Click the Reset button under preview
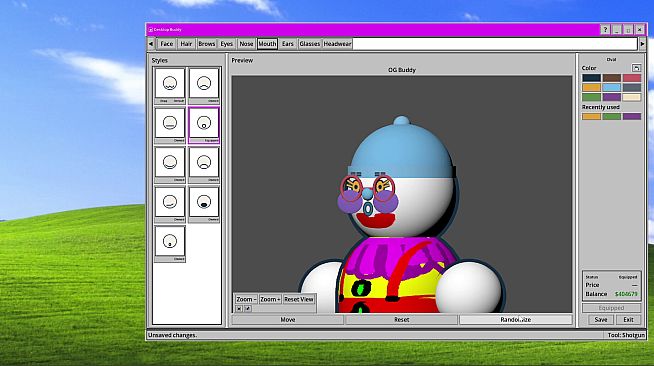 tap(401, 320)
